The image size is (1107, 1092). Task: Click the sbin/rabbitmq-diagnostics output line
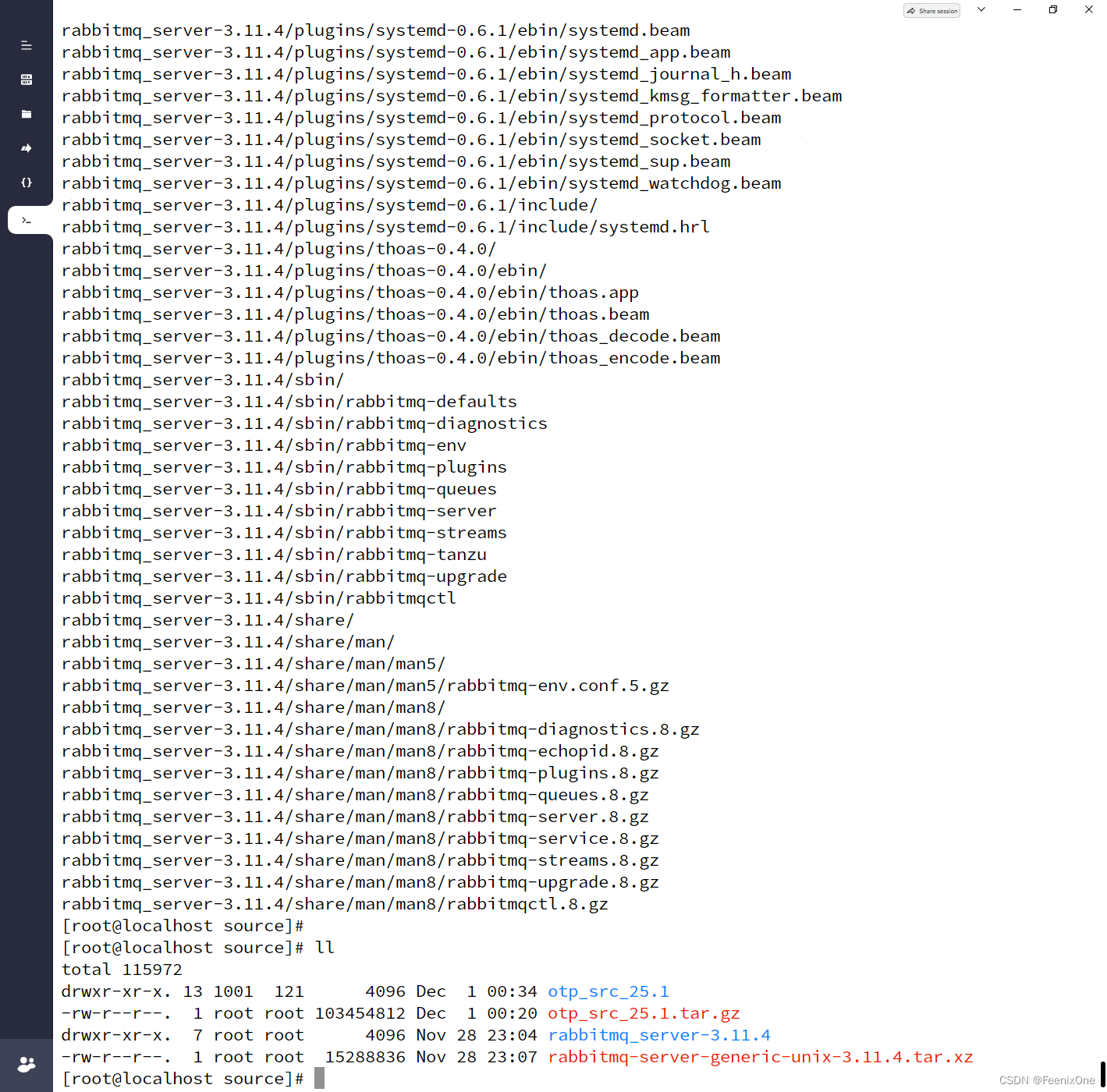(x=304, y=424)
